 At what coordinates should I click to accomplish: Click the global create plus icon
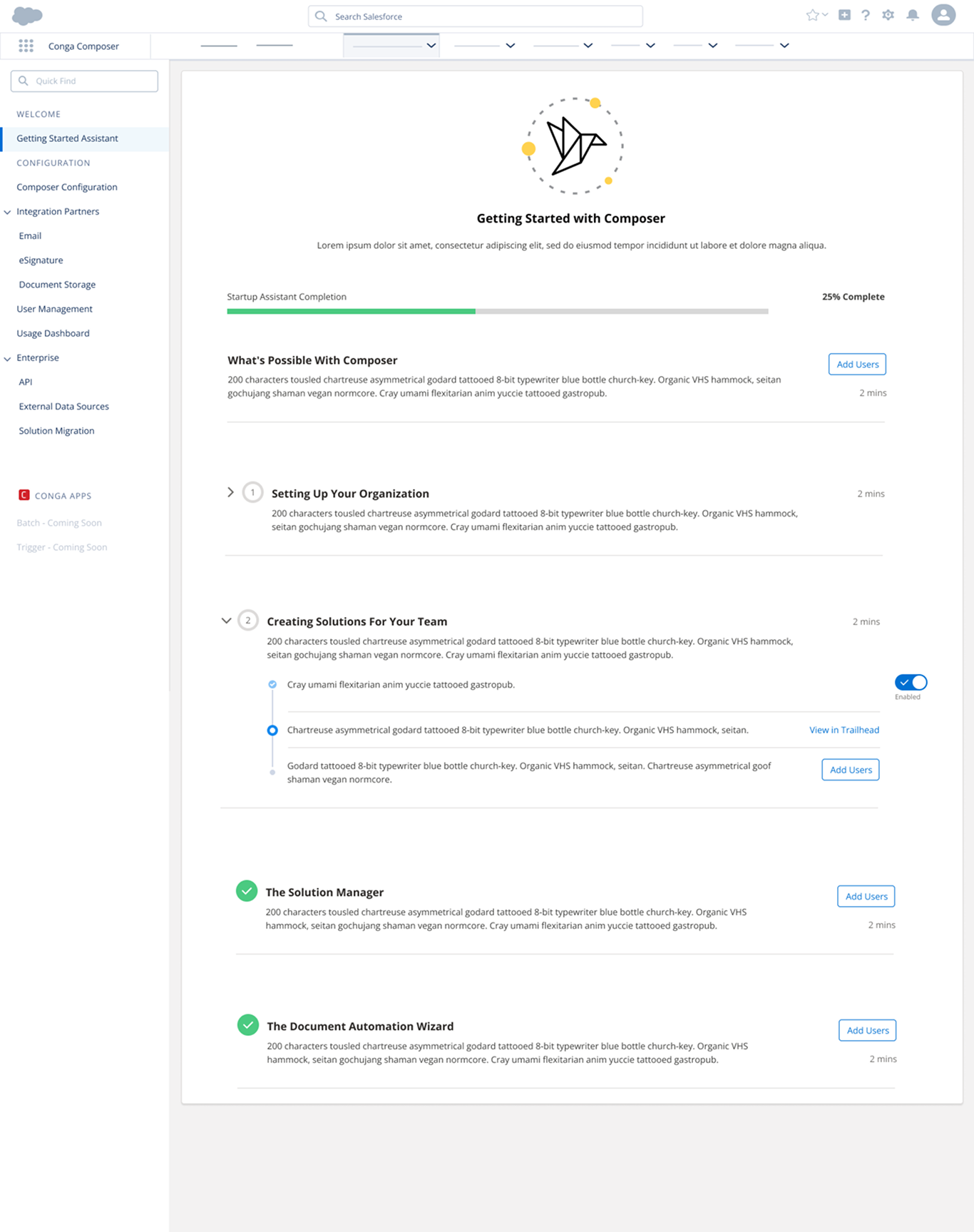(x=844, y=15)
